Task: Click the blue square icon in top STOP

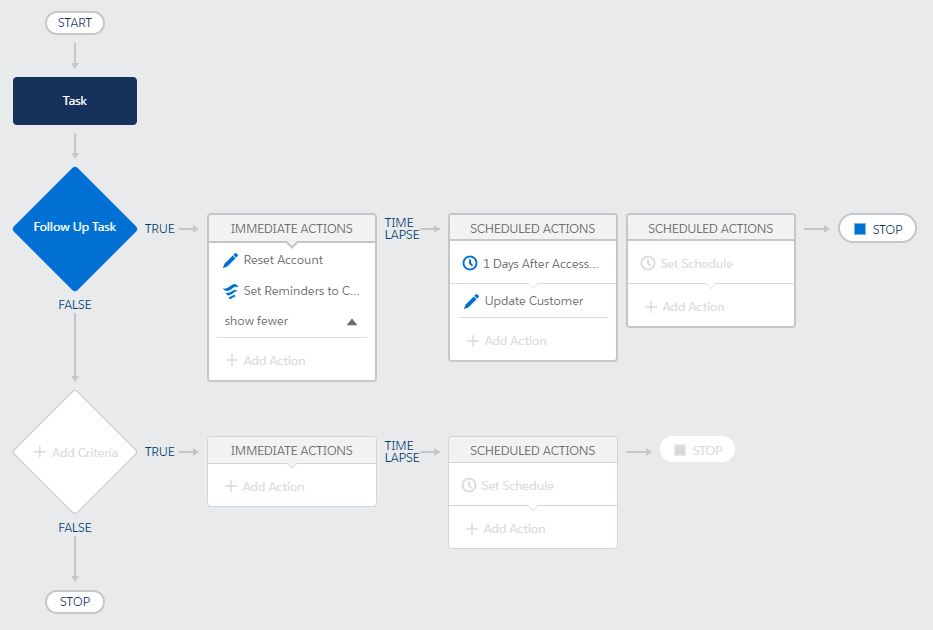Action: pyautogui.click(x=860, y=229)
